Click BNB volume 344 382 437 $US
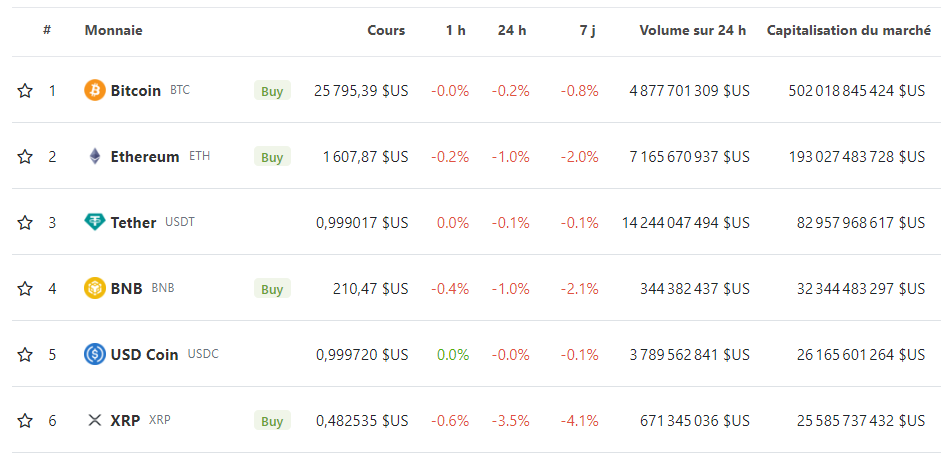Screen dimensions: 941x458 coord(695,289)
